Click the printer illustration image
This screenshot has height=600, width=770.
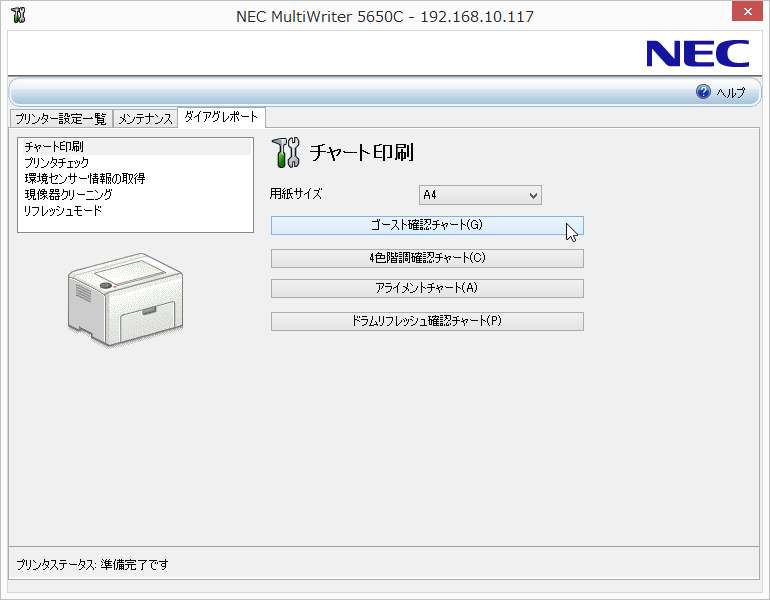point(126,300)
